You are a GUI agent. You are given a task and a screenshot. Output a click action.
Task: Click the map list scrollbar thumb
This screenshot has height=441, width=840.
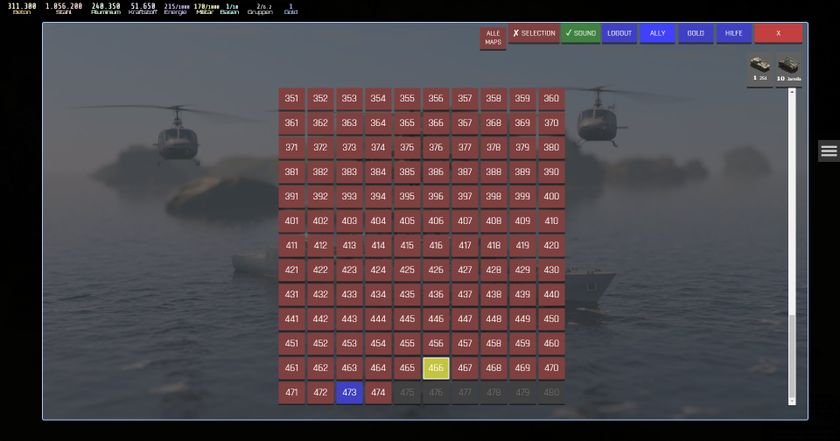[x=793, y=359]
